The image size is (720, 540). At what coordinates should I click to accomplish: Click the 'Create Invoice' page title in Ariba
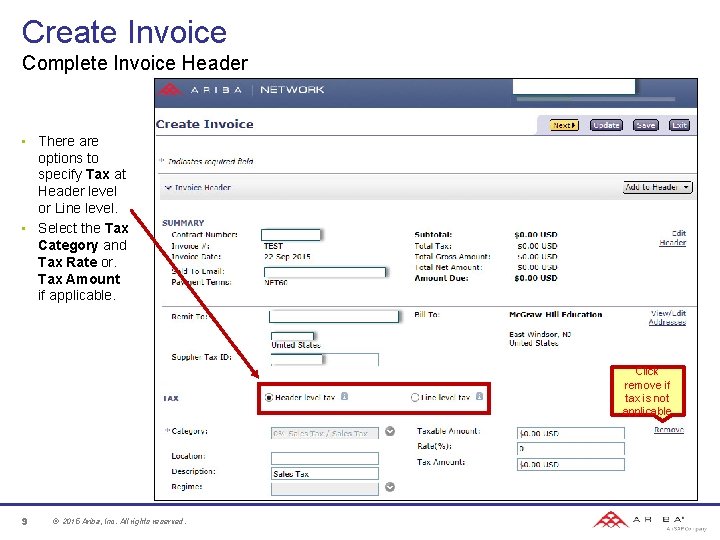tap(205, 124)
